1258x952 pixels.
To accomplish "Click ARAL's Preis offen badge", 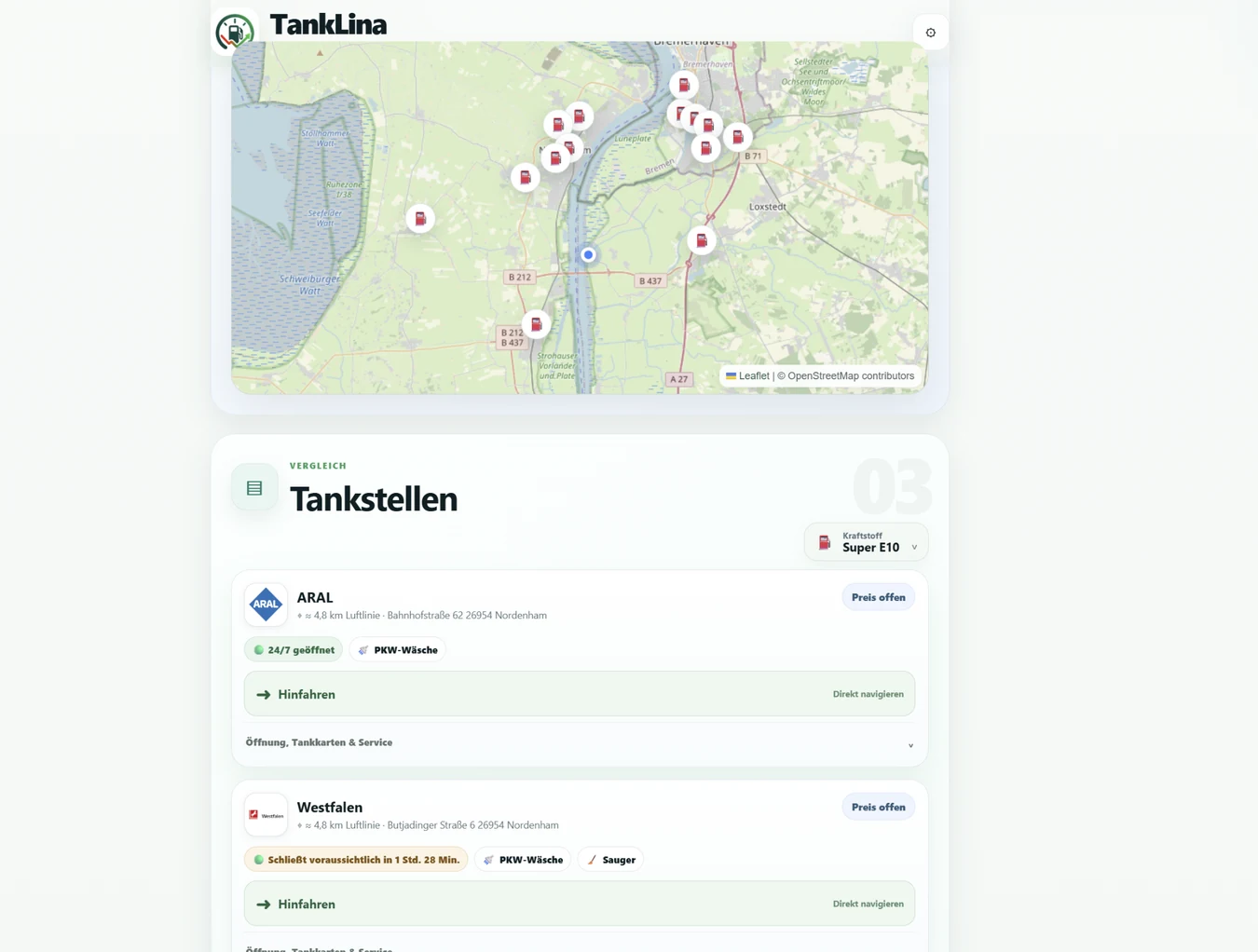I will click(x=878, y=597).
